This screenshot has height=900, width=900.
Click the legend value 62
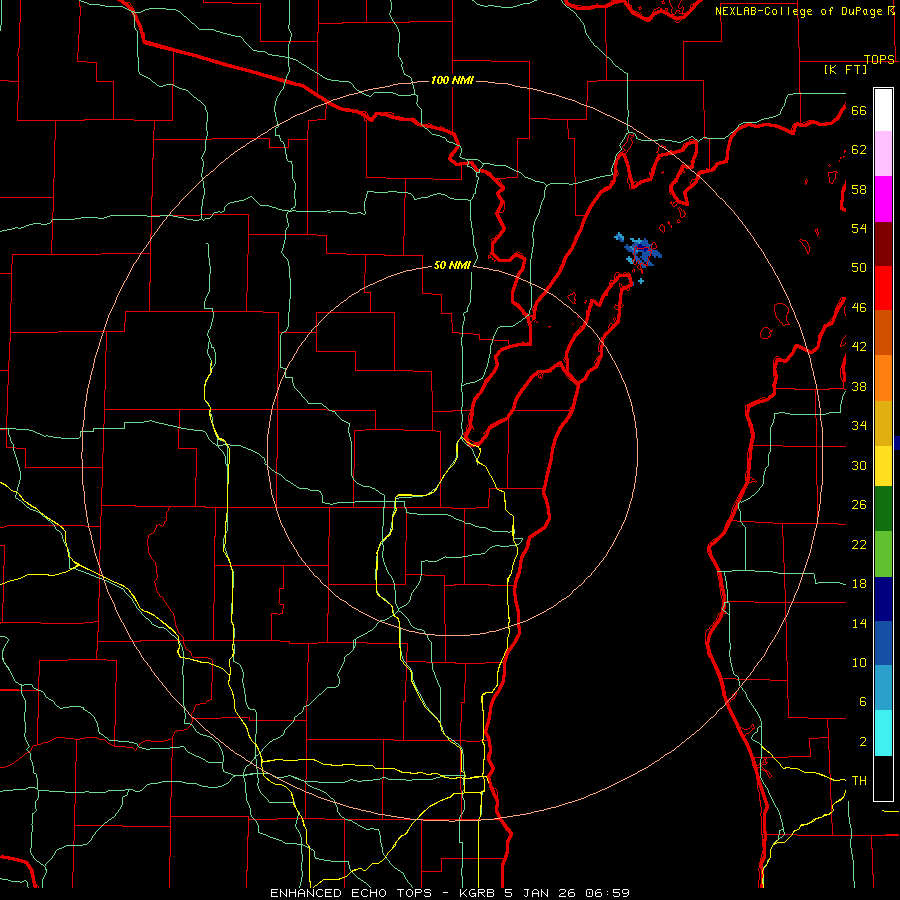click(859, 150)
